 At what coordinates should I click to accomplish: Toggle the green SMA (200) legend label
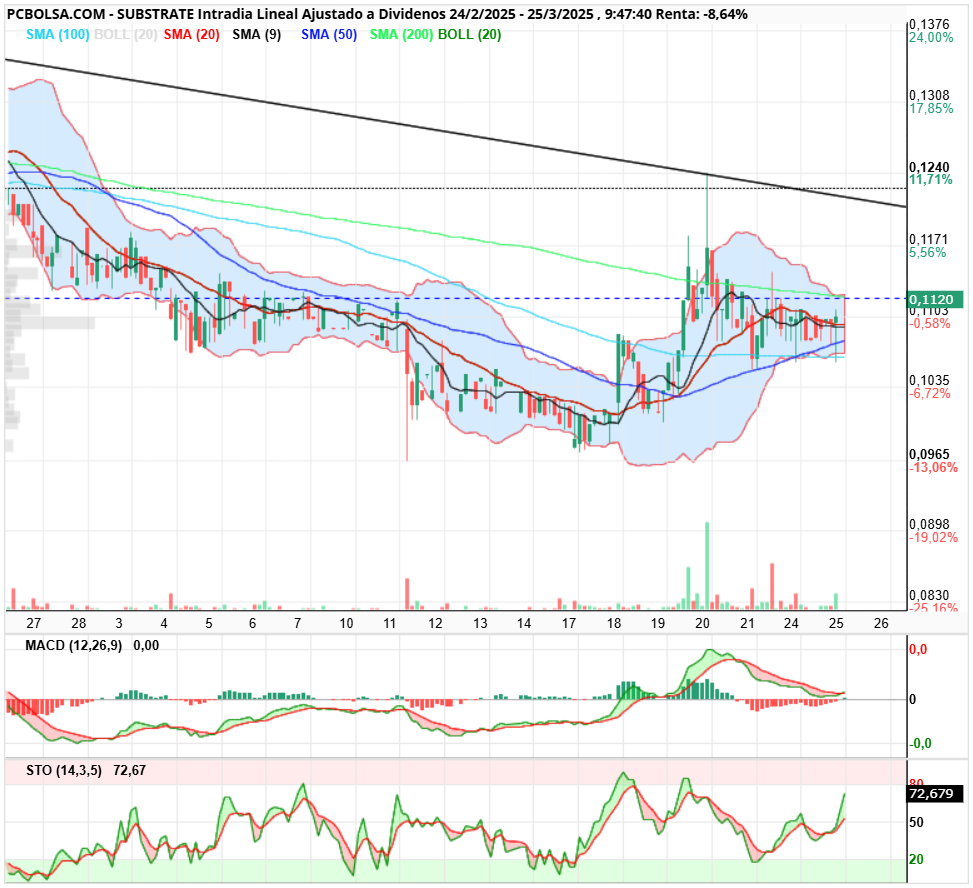point(401,35)
